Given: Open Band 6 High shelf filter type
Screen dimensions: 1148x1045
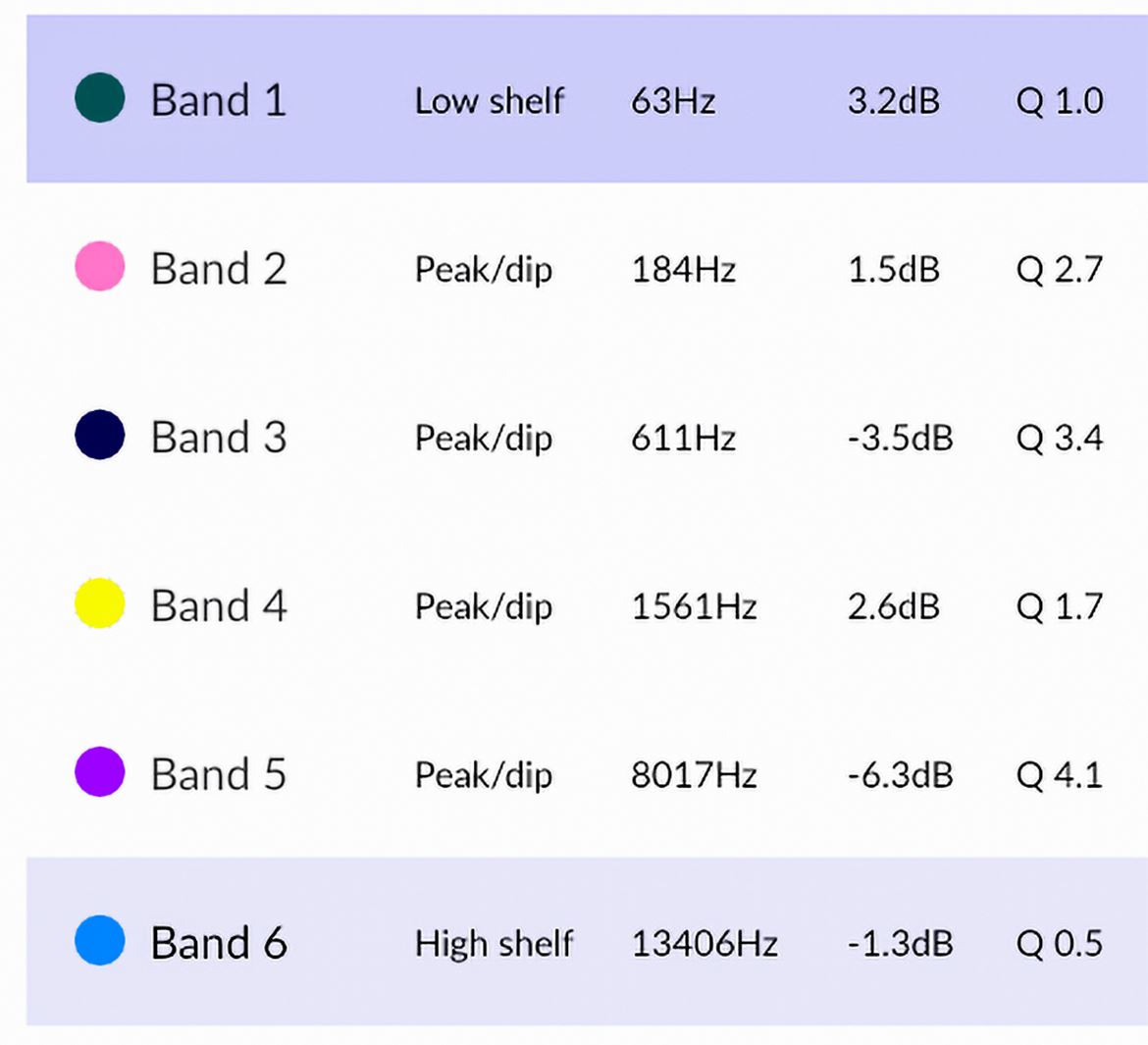Looking at the screenshot, I should click(x=494, y=943).
